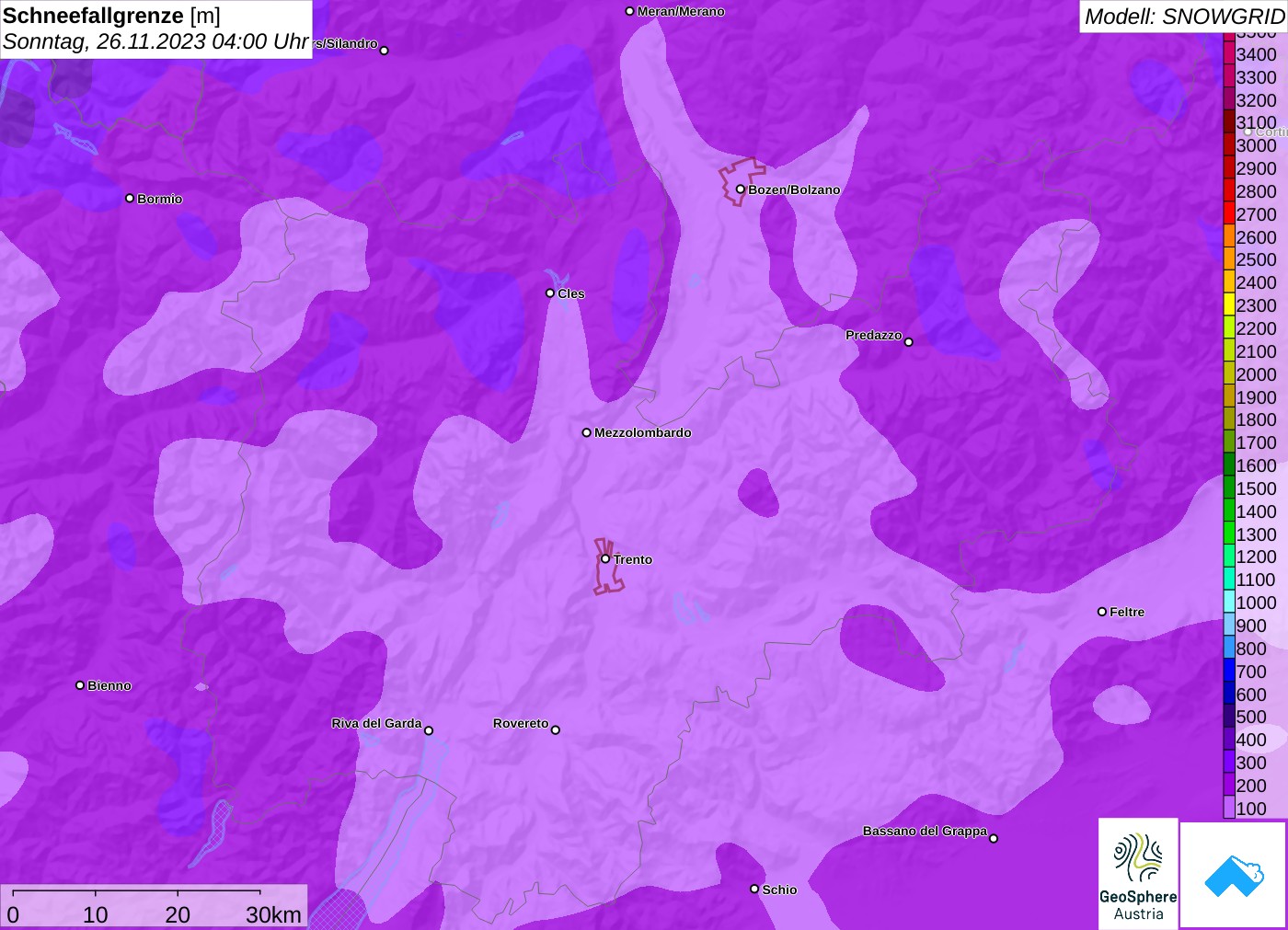Click the "10" scale bar label
Image resolution: width=1288 pixels, height=930 pixels.
point(96,914)
